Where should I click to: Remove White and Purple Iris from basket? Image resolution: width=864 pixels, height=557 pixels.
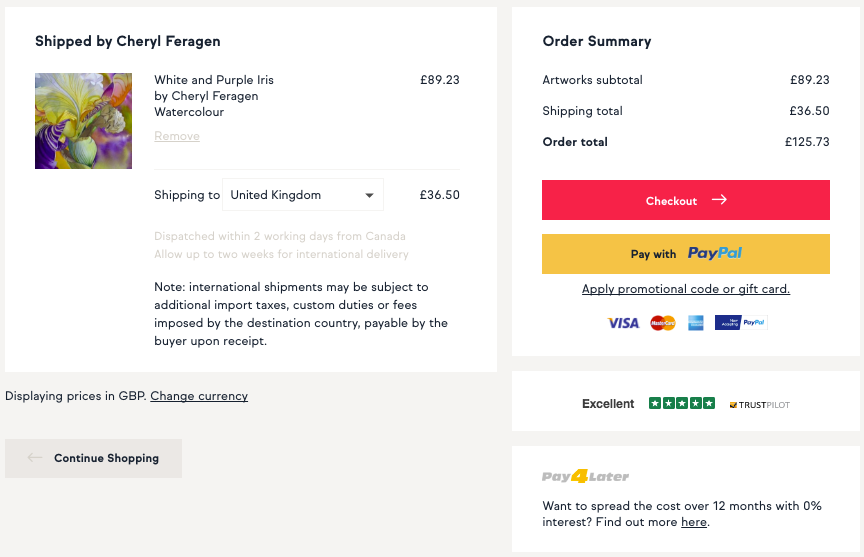point(177,136)
